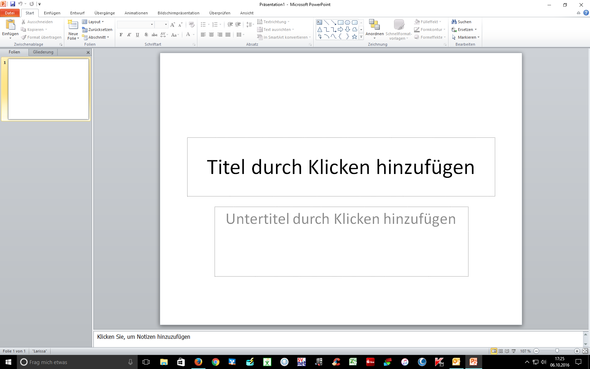Click the justify text alignment icon
Viewport: 590px width, 369px height.
point(228,35)
